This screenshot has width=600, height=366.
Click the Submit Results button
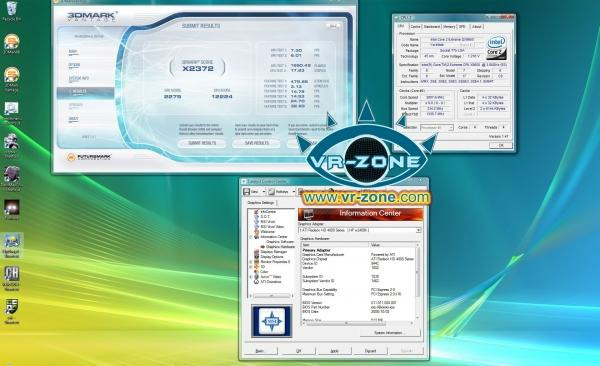click(x=202, y=143)
